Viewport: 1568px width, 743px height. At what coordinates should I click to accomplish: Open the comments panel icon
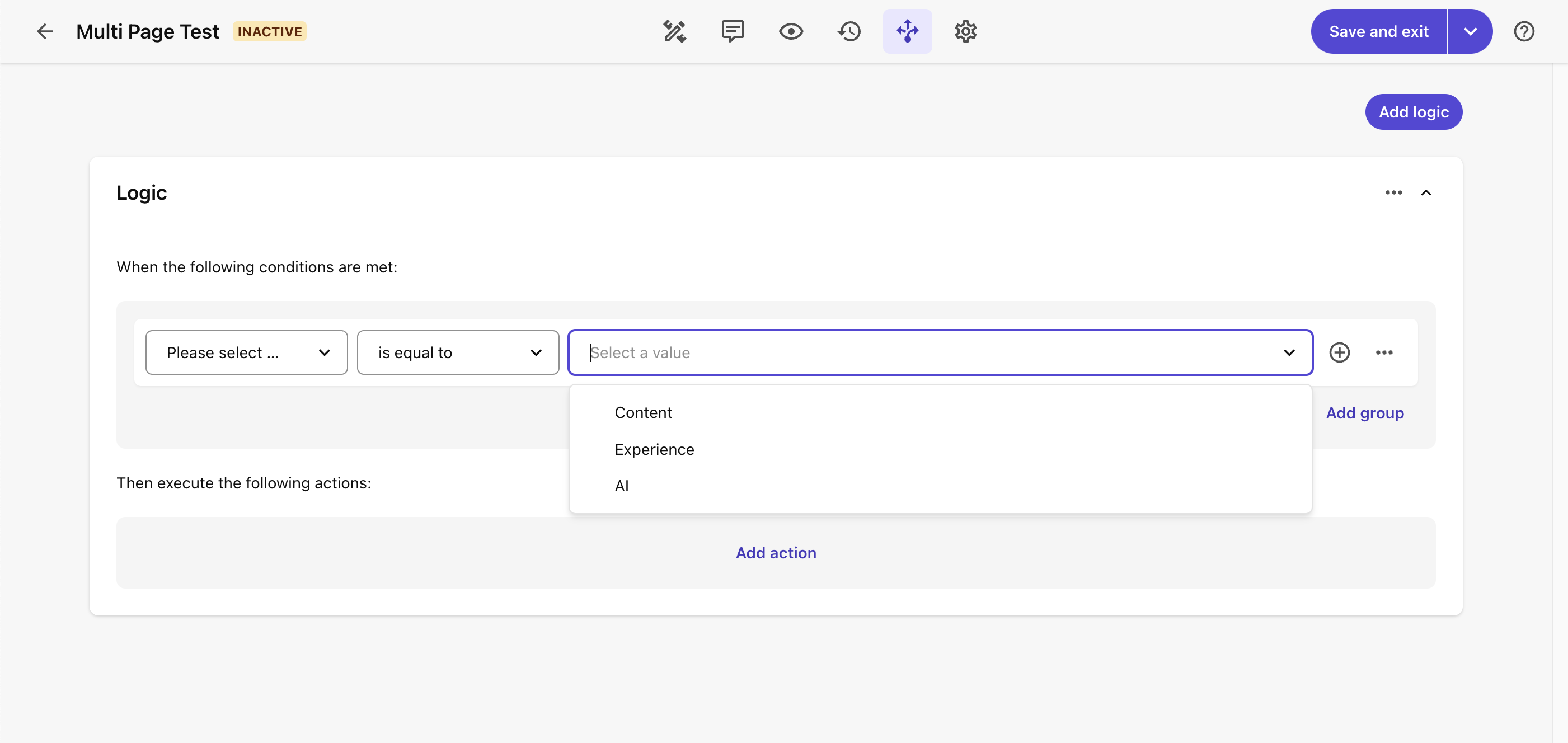click(x=731, y=30)
